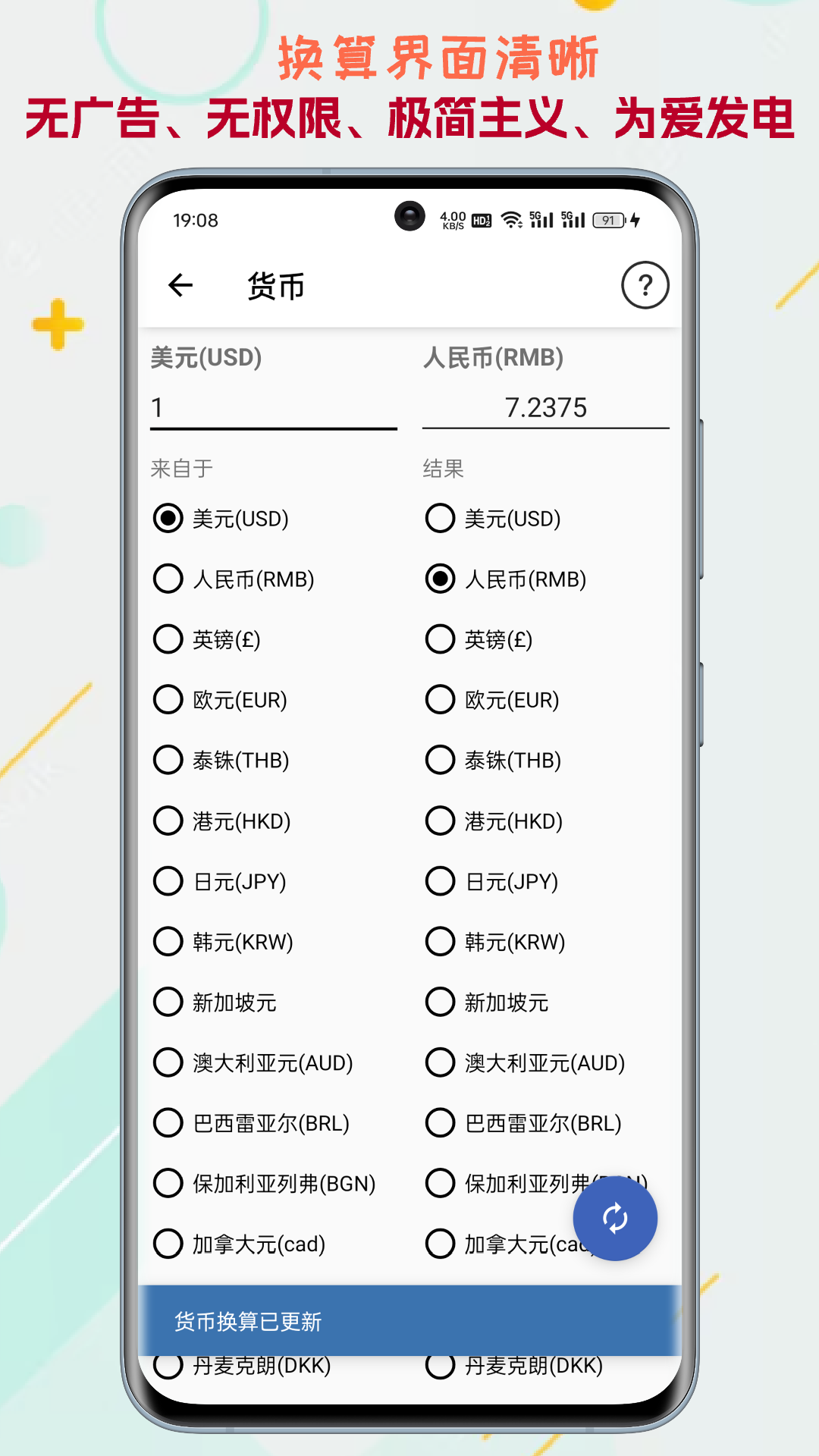The image size is (819, 1456).
Task: Tap the blue swap currencies floating button
Action: 614,1217
